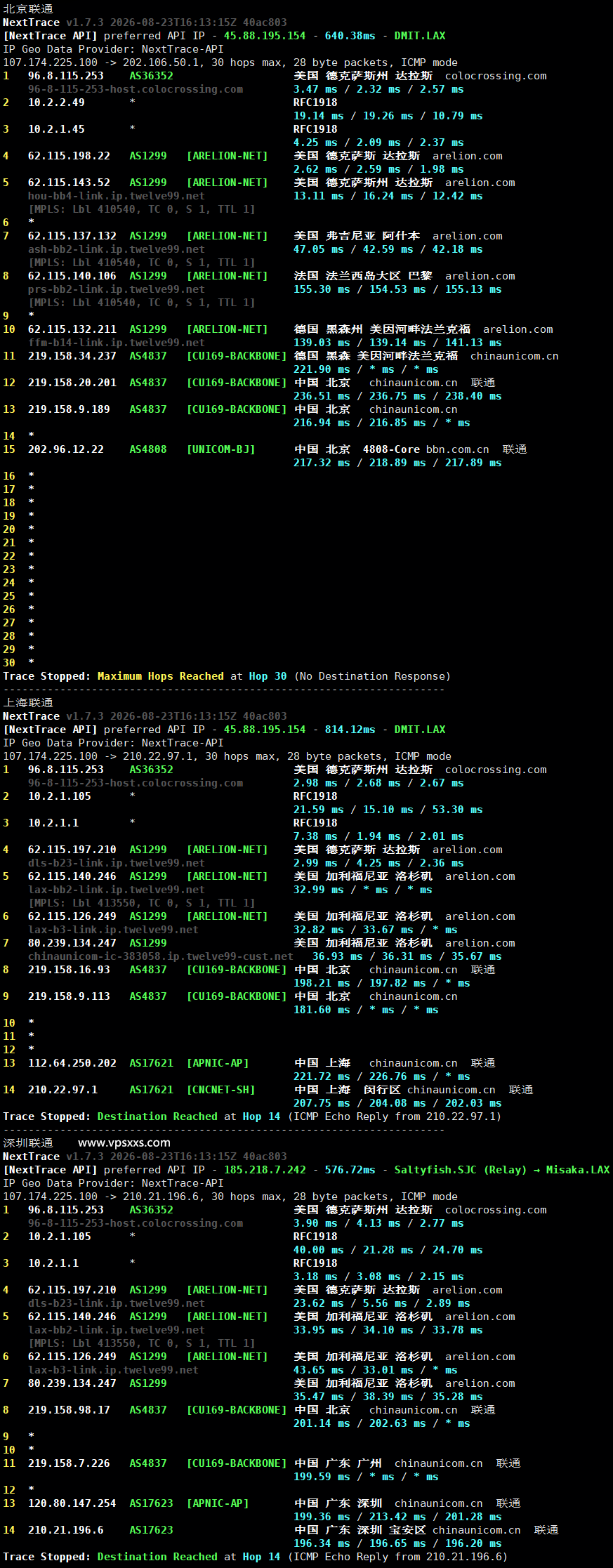The image size is (613, 1568).
Task: Select hop IP 219.158.20.201
Action: pos(72,383)
